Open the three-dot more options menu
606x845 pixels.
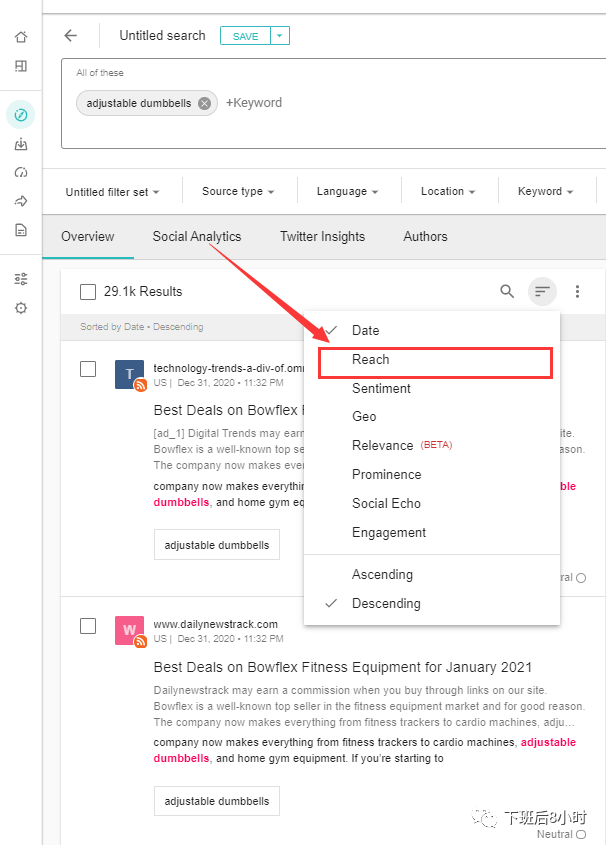[x=577, y=292]
